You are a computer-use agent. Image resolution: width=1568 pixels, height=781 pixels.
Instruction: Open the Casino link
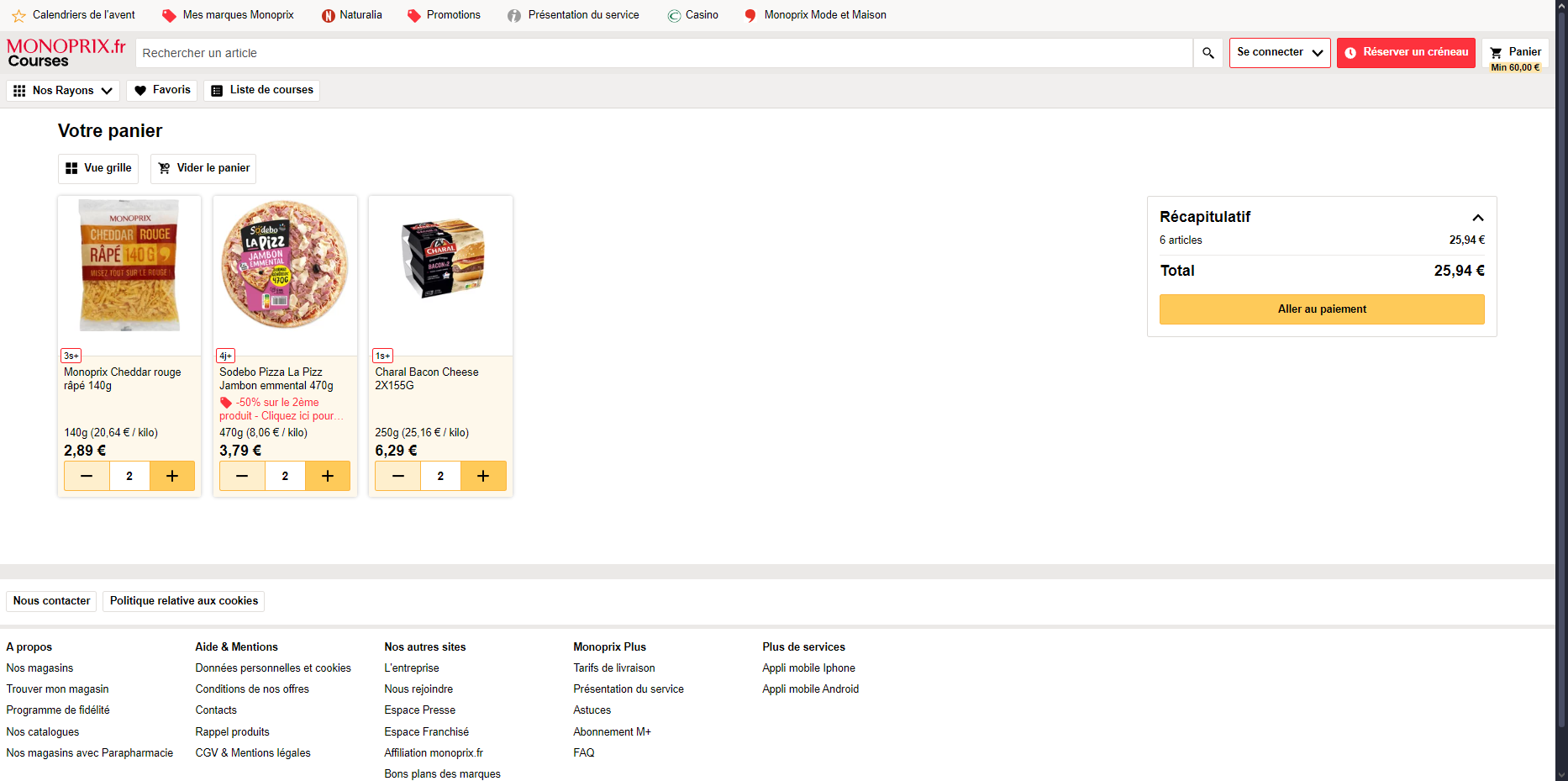point(693,15)
